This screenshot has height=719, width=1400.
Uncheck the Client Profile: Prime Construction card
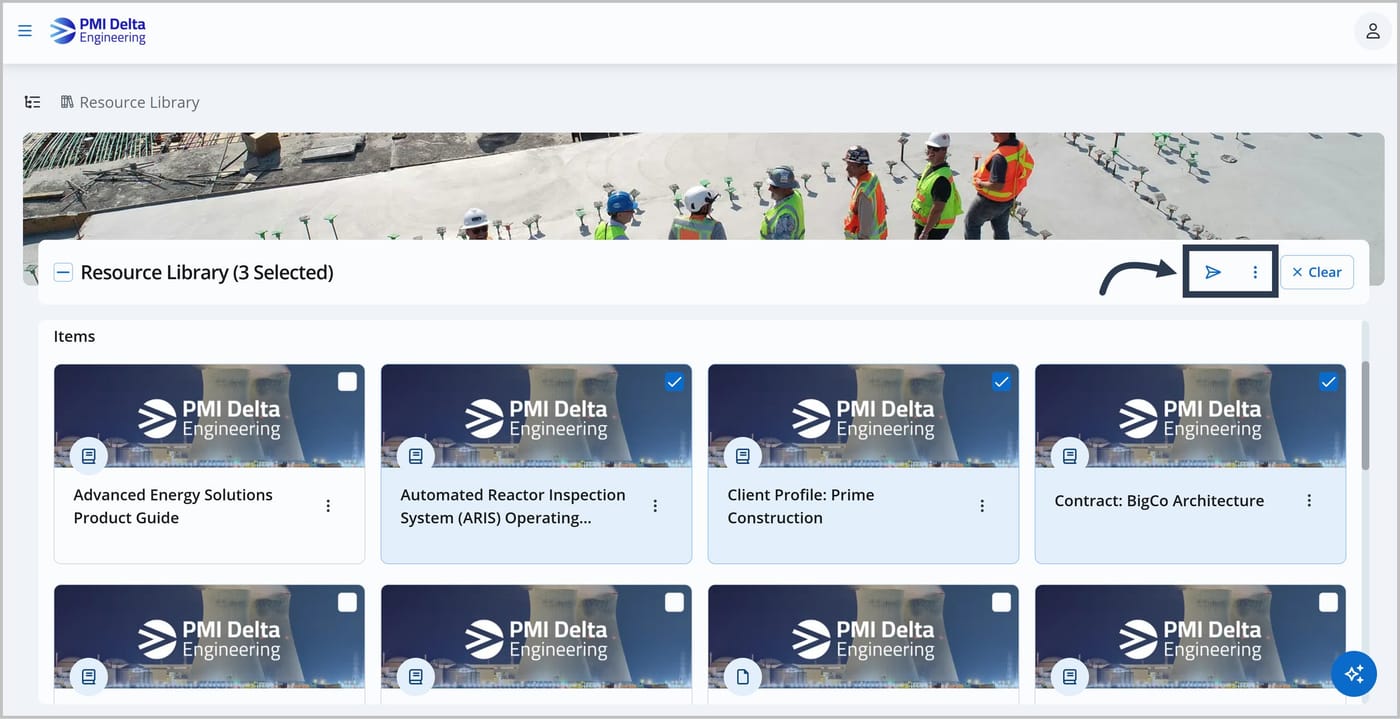[x=1001, y=381]
